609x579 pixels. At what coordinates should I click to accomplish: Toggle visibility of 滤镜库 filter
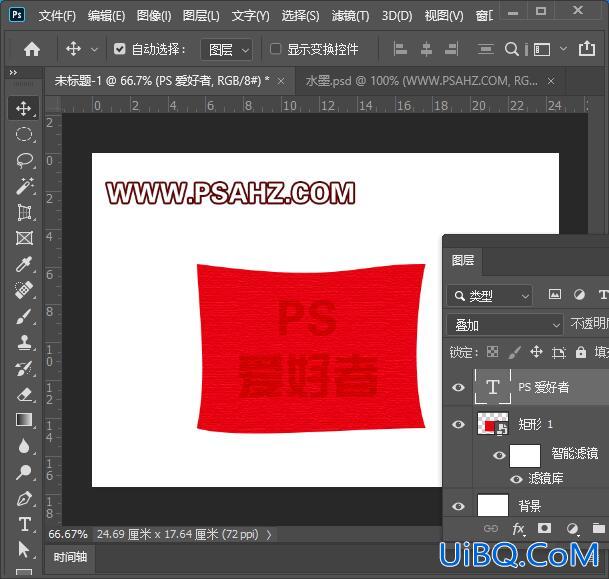coord(516,479)
